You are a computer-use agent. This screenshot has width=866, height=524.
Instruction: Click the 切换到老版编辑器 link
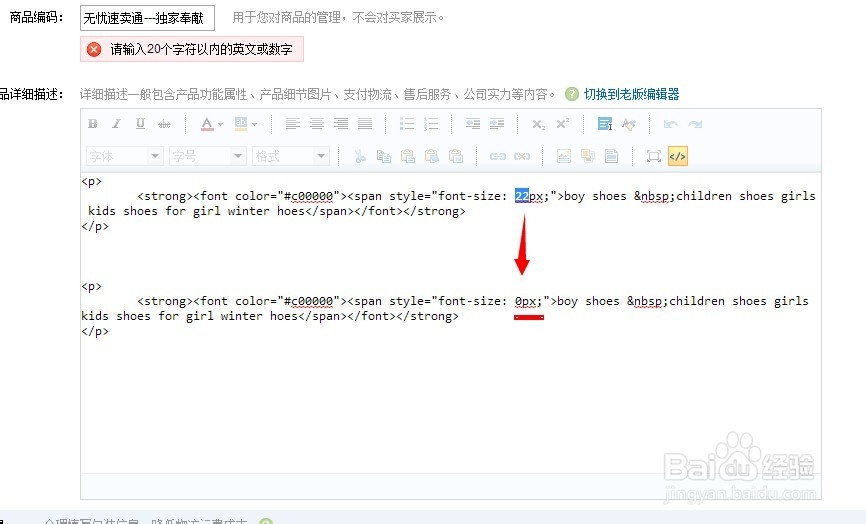tap(631, 94)
